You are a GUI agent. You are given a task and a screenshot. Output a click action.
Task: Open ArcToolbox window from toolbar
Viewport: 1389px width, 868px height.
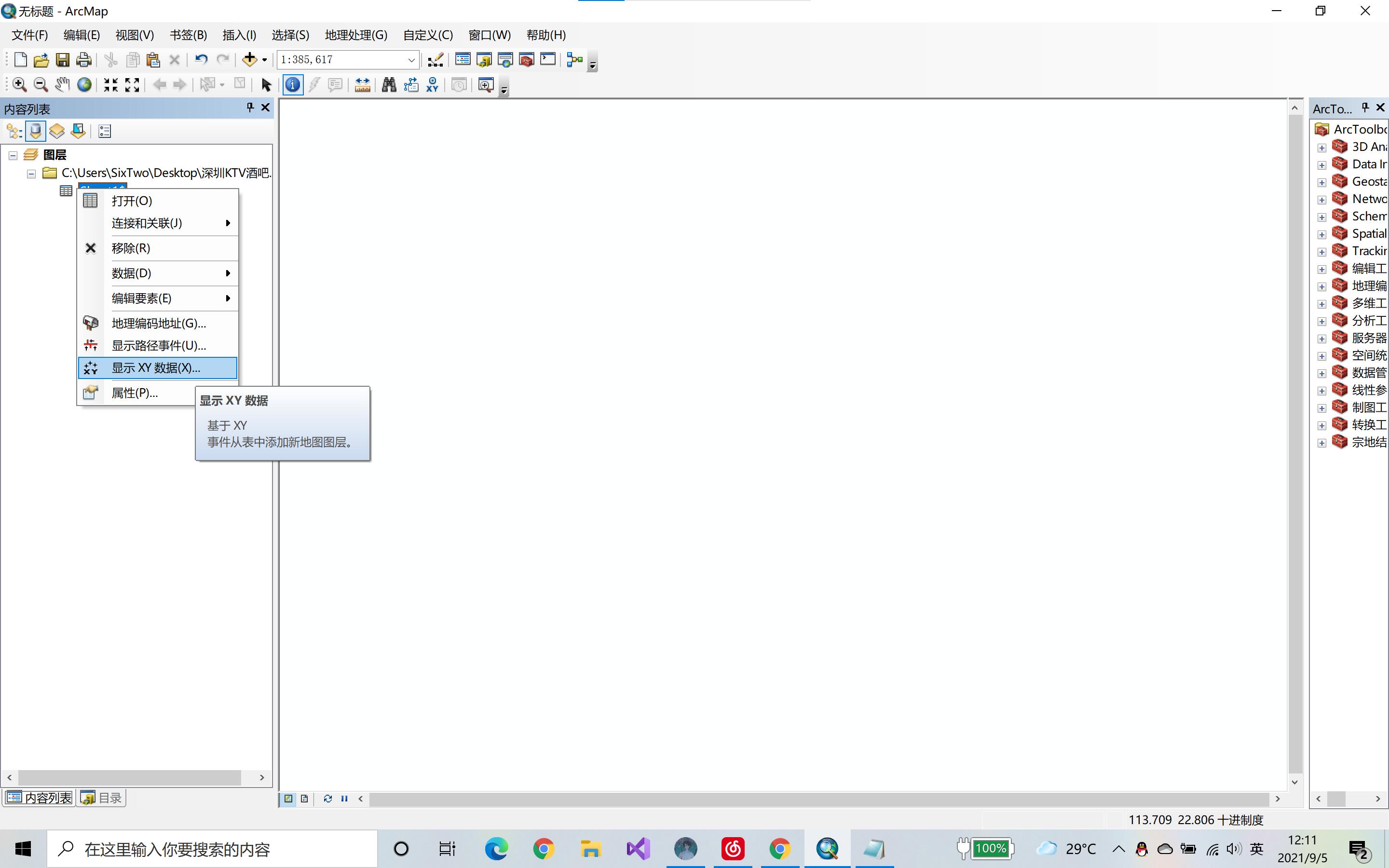coord(526,60)
